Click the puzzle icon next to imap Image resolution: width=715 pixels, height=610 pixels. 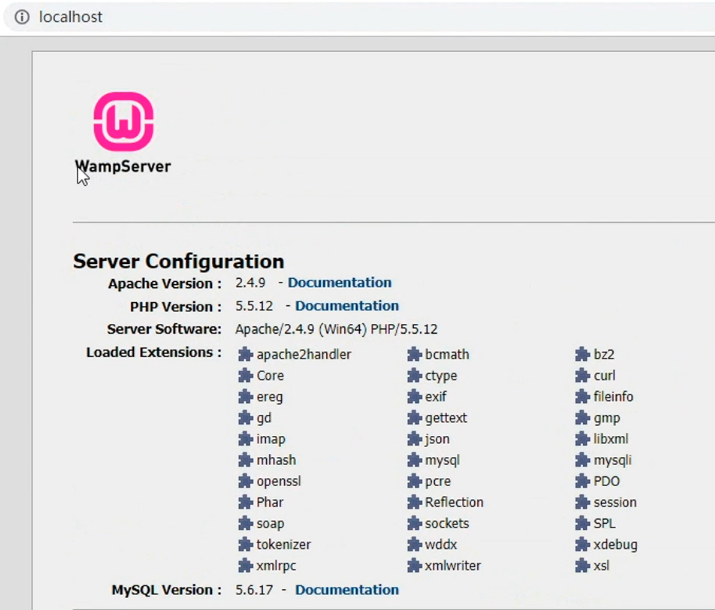tap(245, 439)
